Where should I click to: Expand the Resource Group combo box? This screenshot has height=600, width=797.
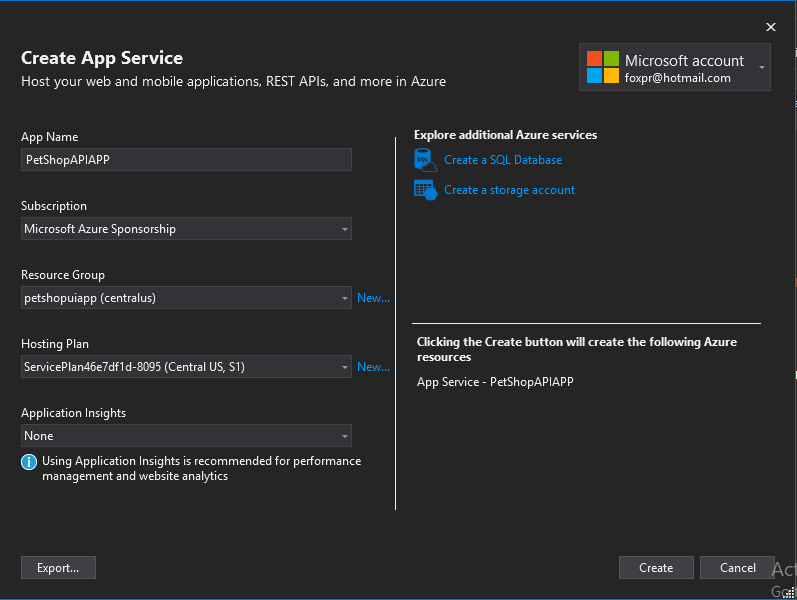[186, 298]
